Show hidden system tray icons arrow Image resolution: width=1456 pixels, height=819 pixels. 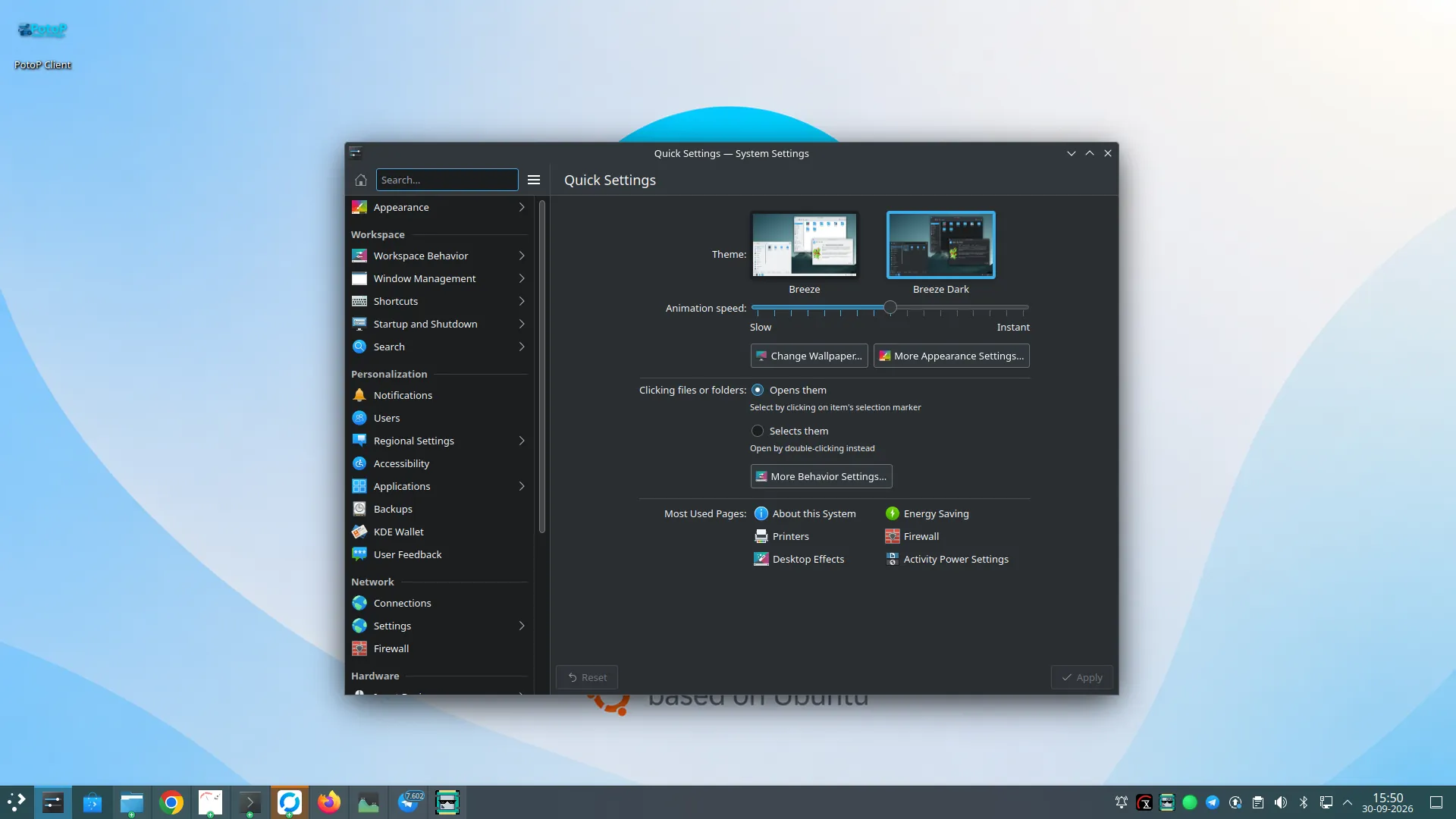(x=1348, y=802)
